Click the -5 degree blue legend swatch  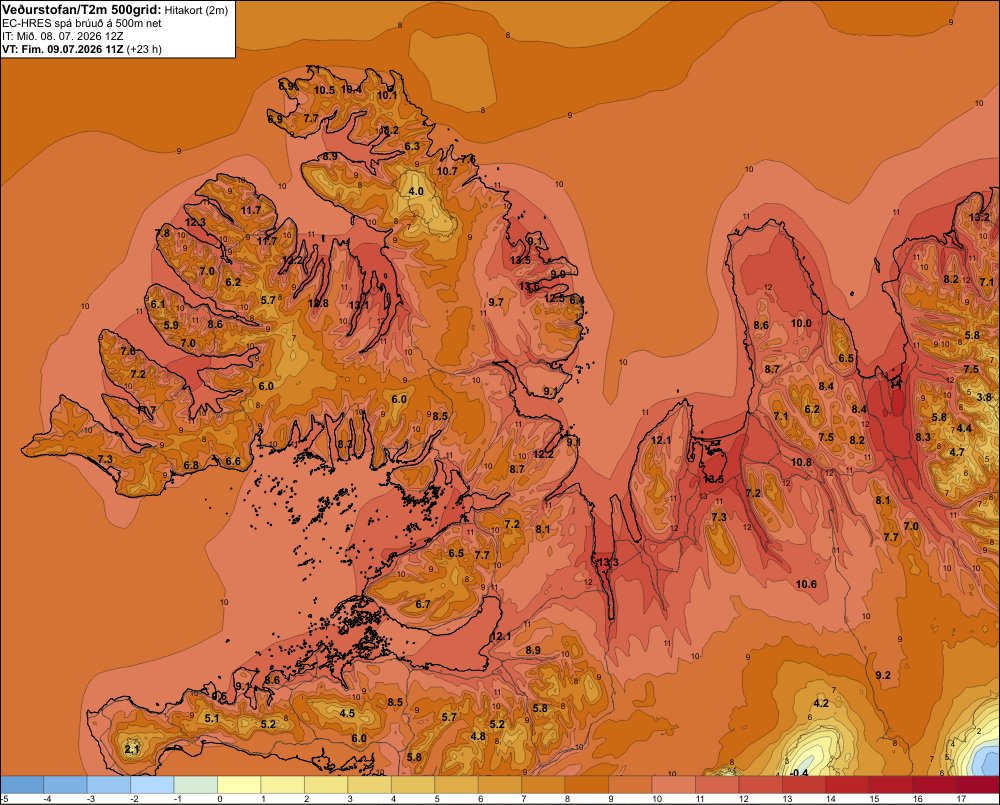22,785
